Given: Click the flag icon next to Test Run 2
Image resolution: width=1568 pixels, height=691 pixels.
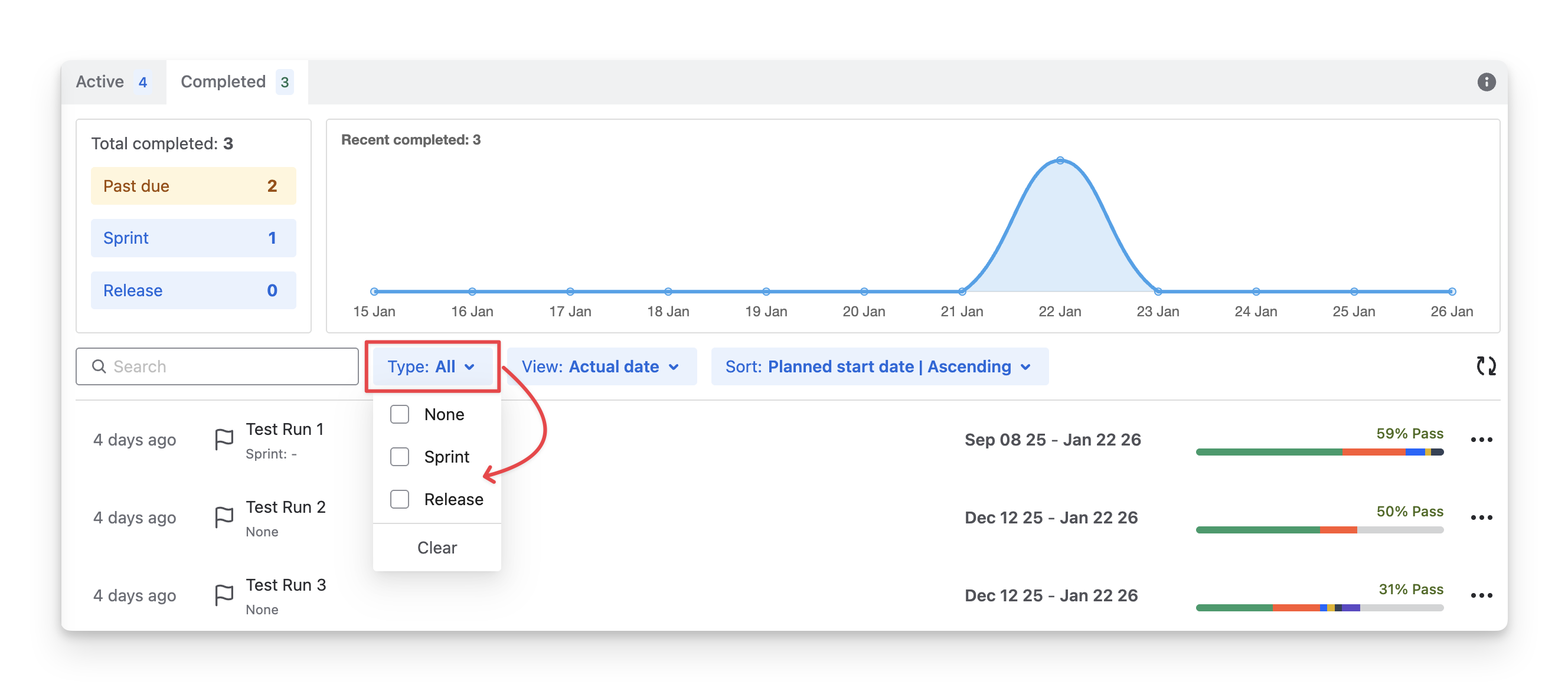Looking at the screenshot, I should click(x=224, y=517).
